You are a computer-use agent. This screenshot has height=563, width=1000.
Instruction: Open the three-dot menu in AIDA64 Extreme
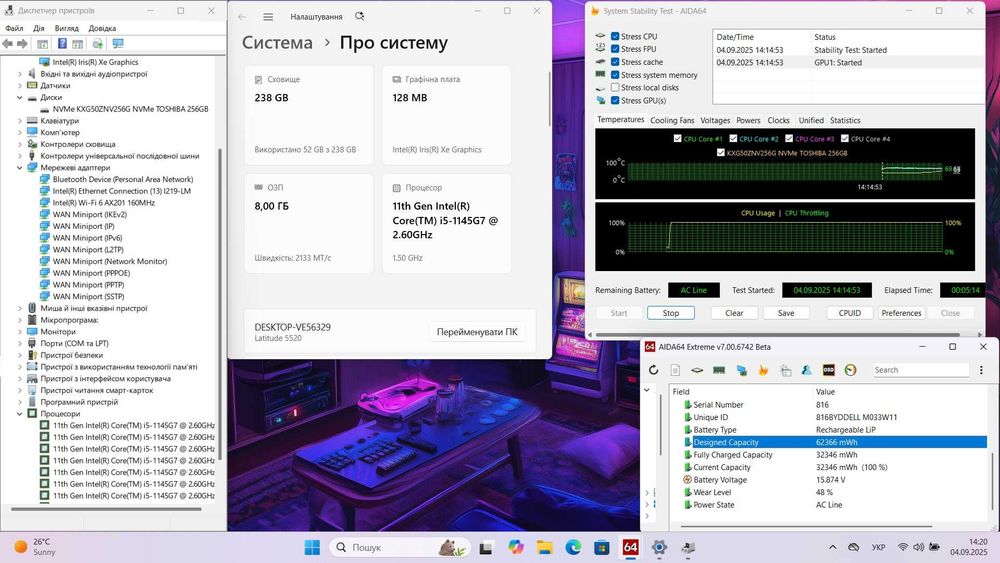(982, 370)
